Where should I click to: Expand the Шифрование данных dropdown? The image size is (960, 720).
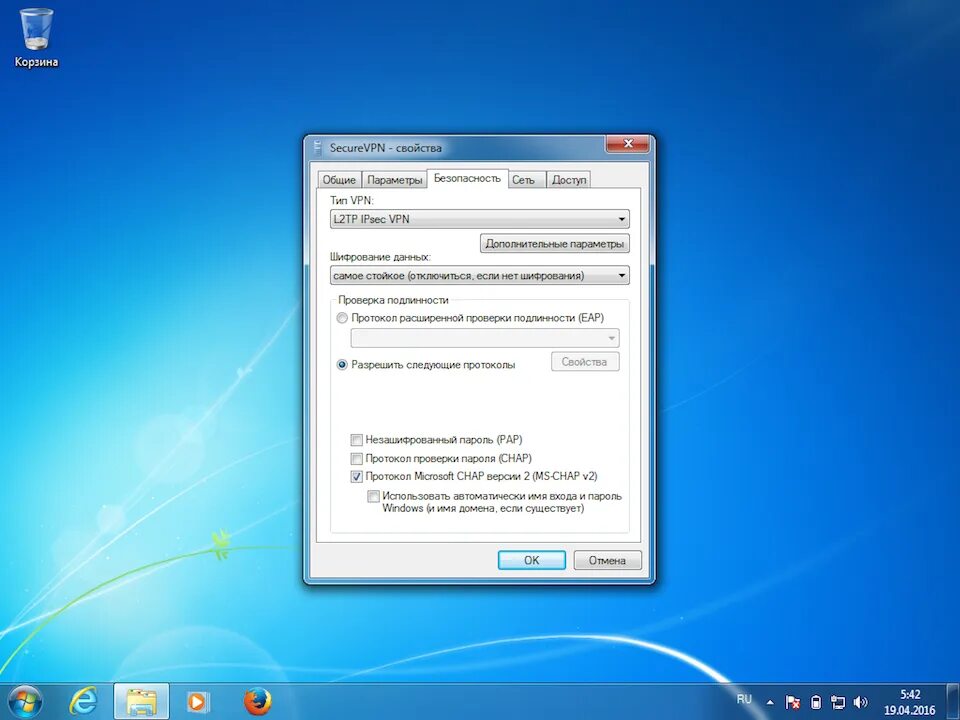(x=479, y=276)
